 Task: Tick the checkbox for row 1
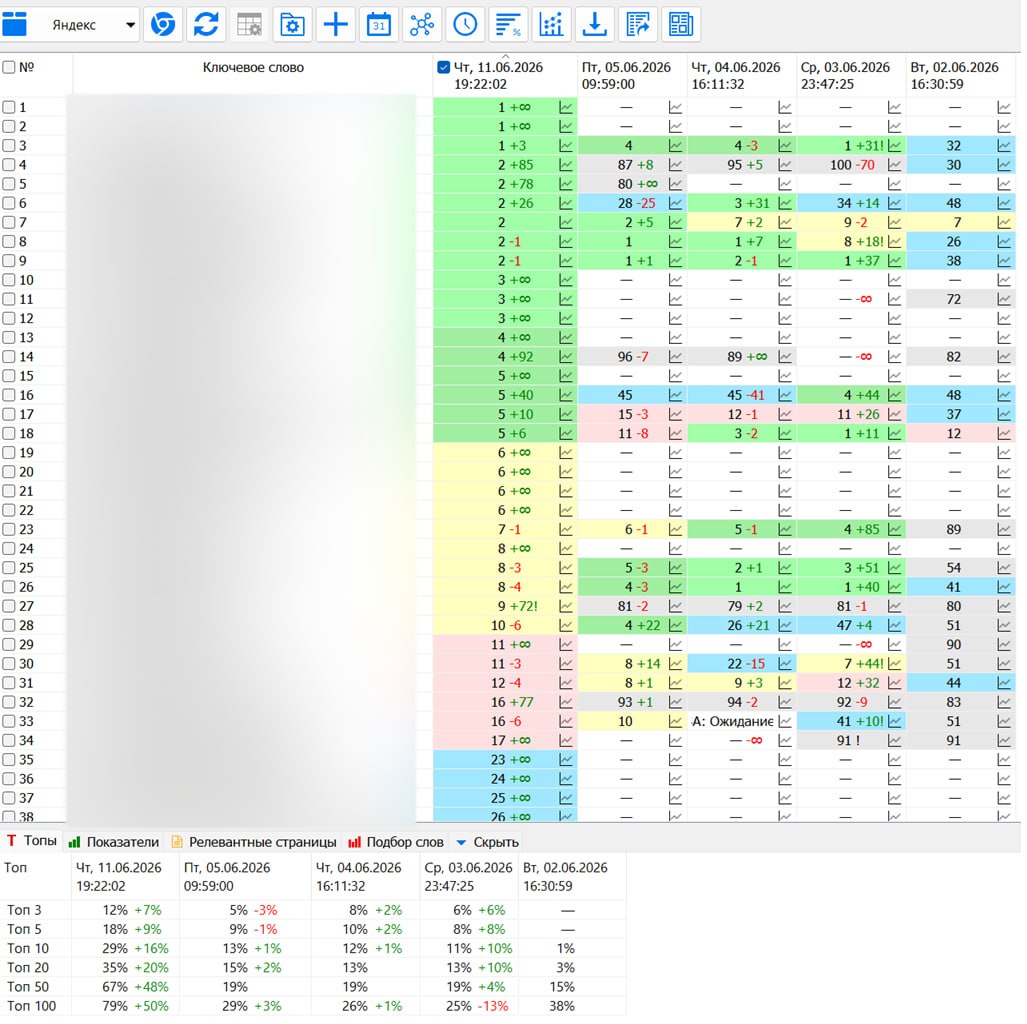point(9,107)
